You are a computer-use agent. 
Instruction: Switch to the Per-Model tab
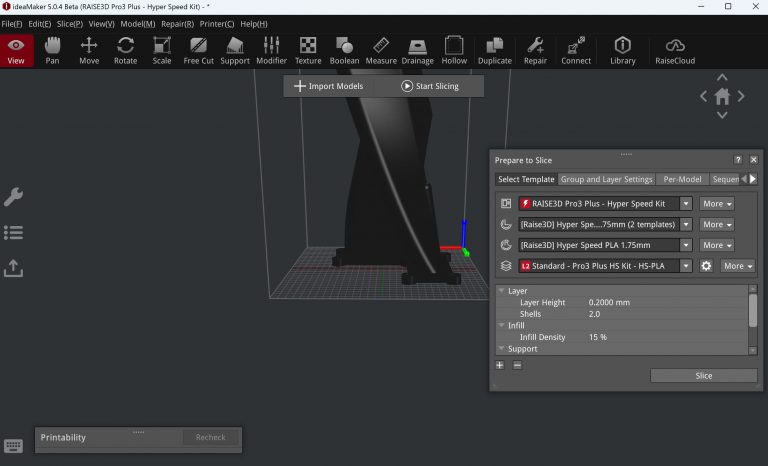coord(682,179)
